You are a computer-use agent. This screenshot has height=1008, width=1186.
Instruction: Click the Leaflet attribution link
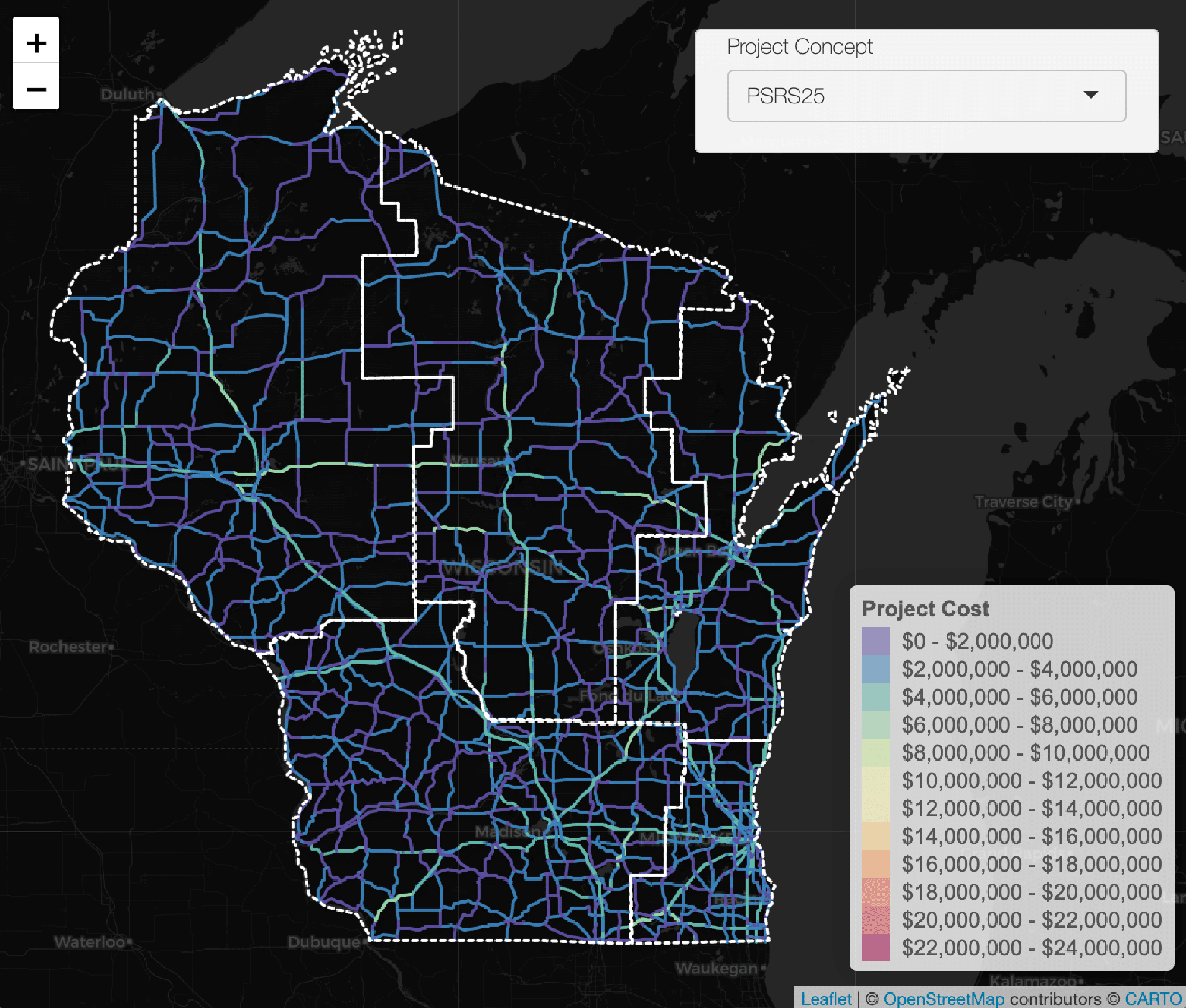[827, 998]
